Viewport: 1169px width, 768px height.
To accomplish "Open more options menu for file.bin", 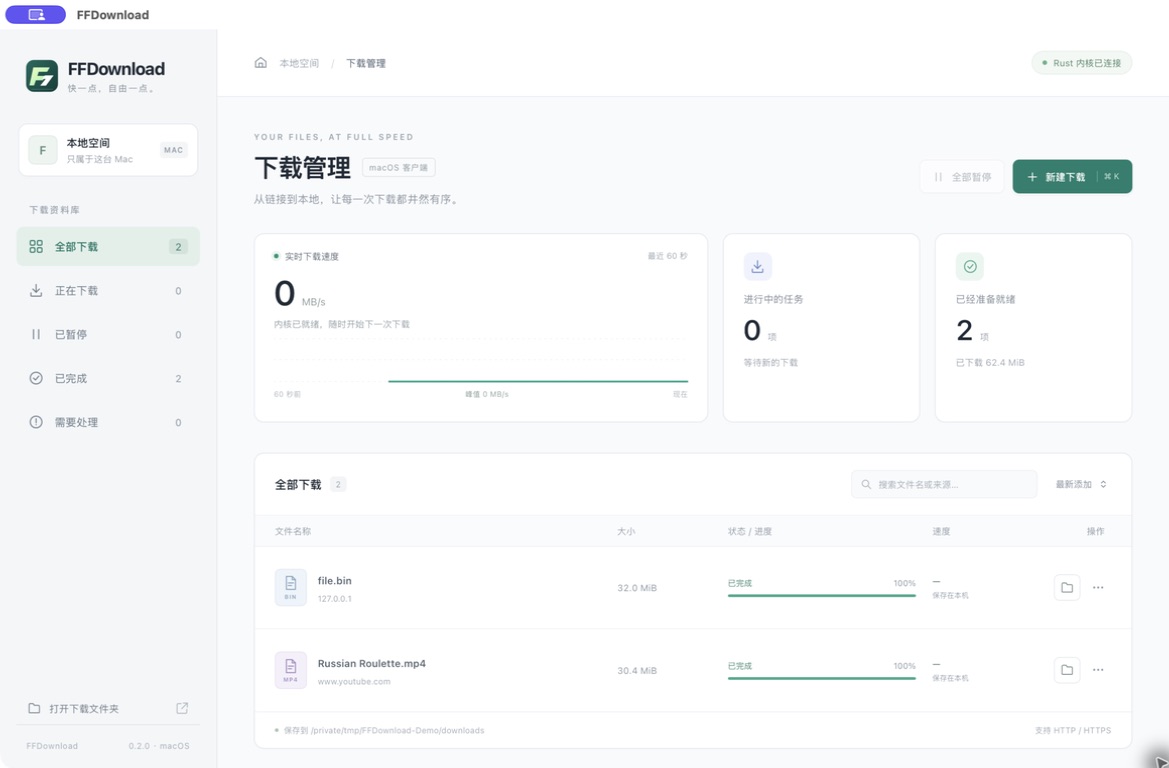I will [x=1098, y=588].
